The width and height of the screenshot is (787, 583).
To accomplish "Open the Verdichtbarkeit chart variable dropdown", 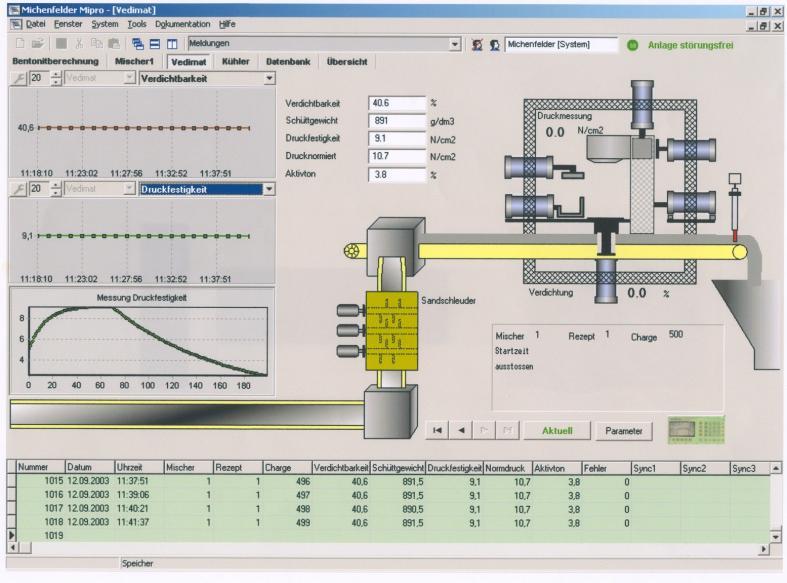I will point(270,78).
